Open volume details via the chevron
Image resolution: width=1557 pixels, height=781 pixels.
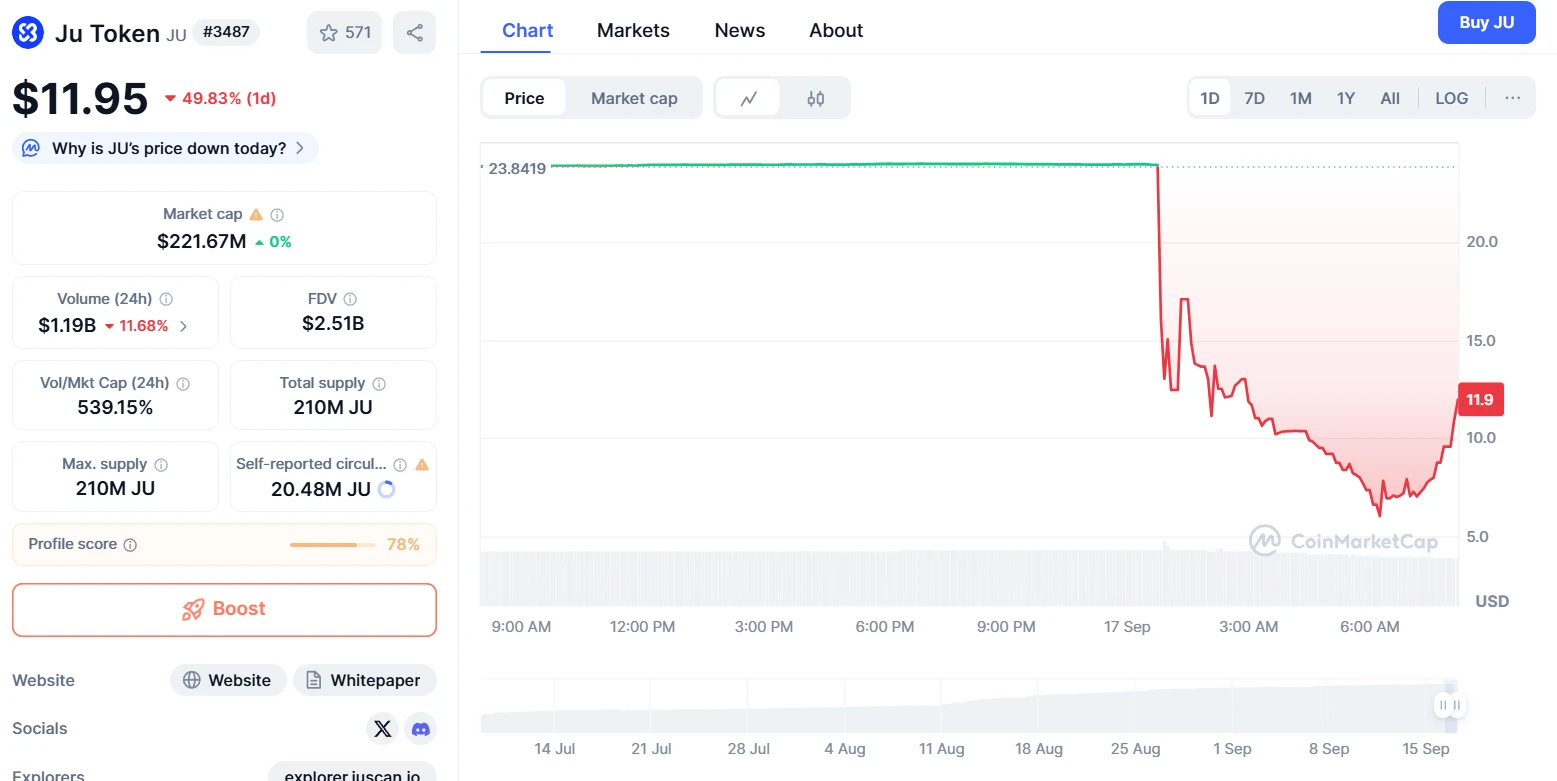[x=183, y=326]
